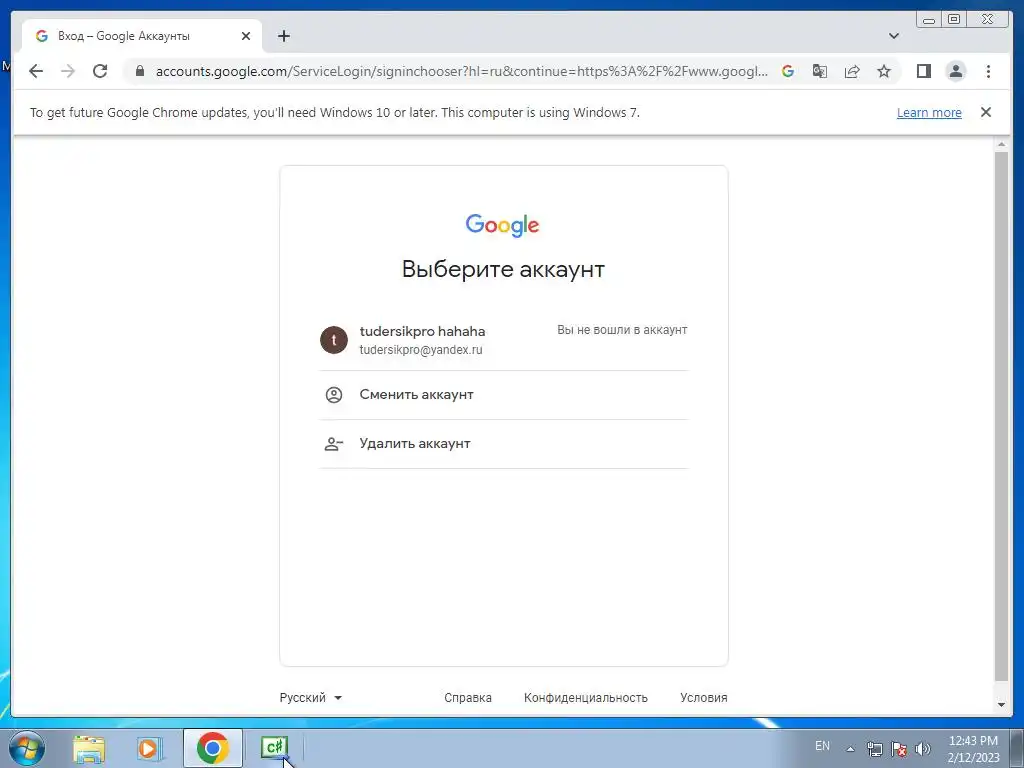The height and width of the screenshot is (768, 1024).
Task: Open Windows Explorer from the taskbar
Action: click(89, 748)
